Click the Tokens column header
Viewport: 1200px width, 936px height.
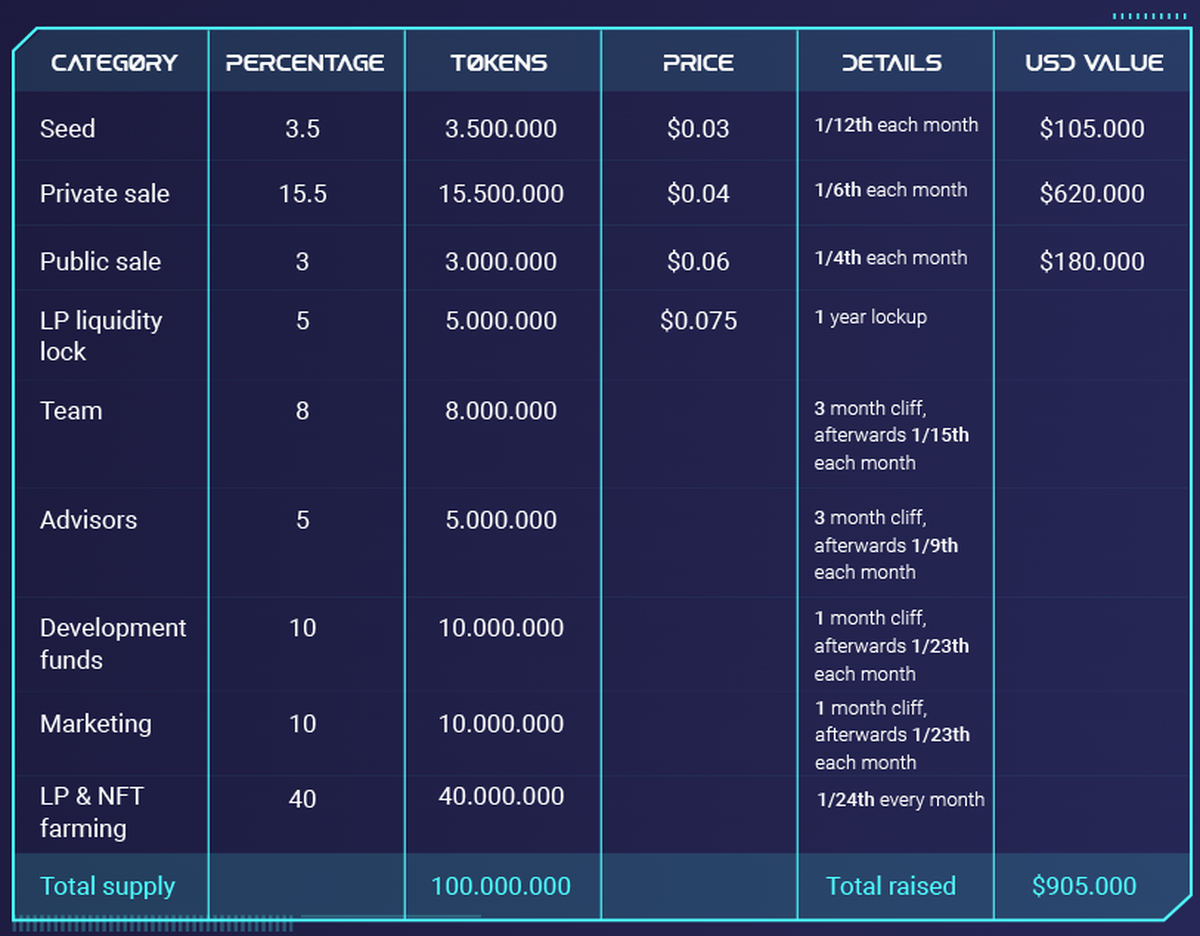click(499, 63)
